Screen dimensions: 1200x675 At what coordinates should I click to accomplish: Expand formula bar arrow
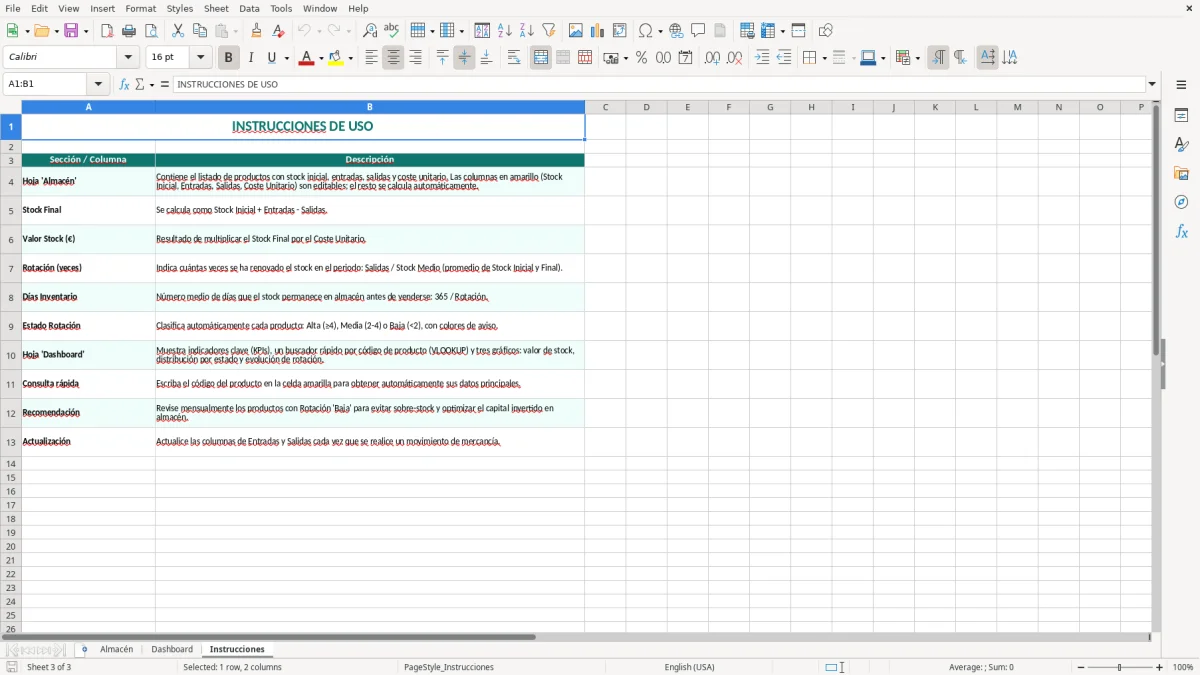[1152, 85]
